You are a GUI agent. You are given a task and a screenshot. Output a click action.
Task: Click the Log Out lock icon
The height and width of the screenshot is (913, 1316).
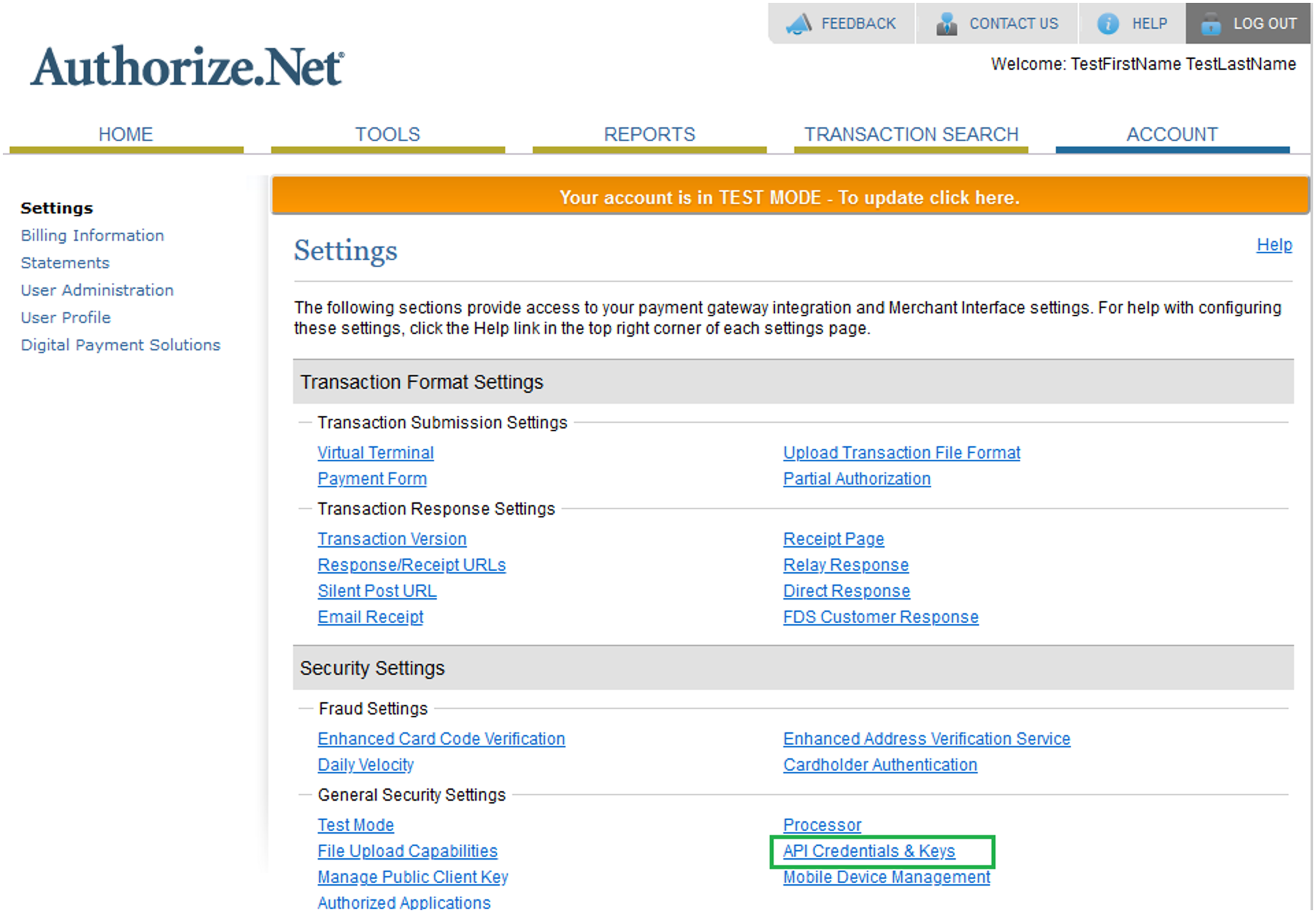[1211, 24]
